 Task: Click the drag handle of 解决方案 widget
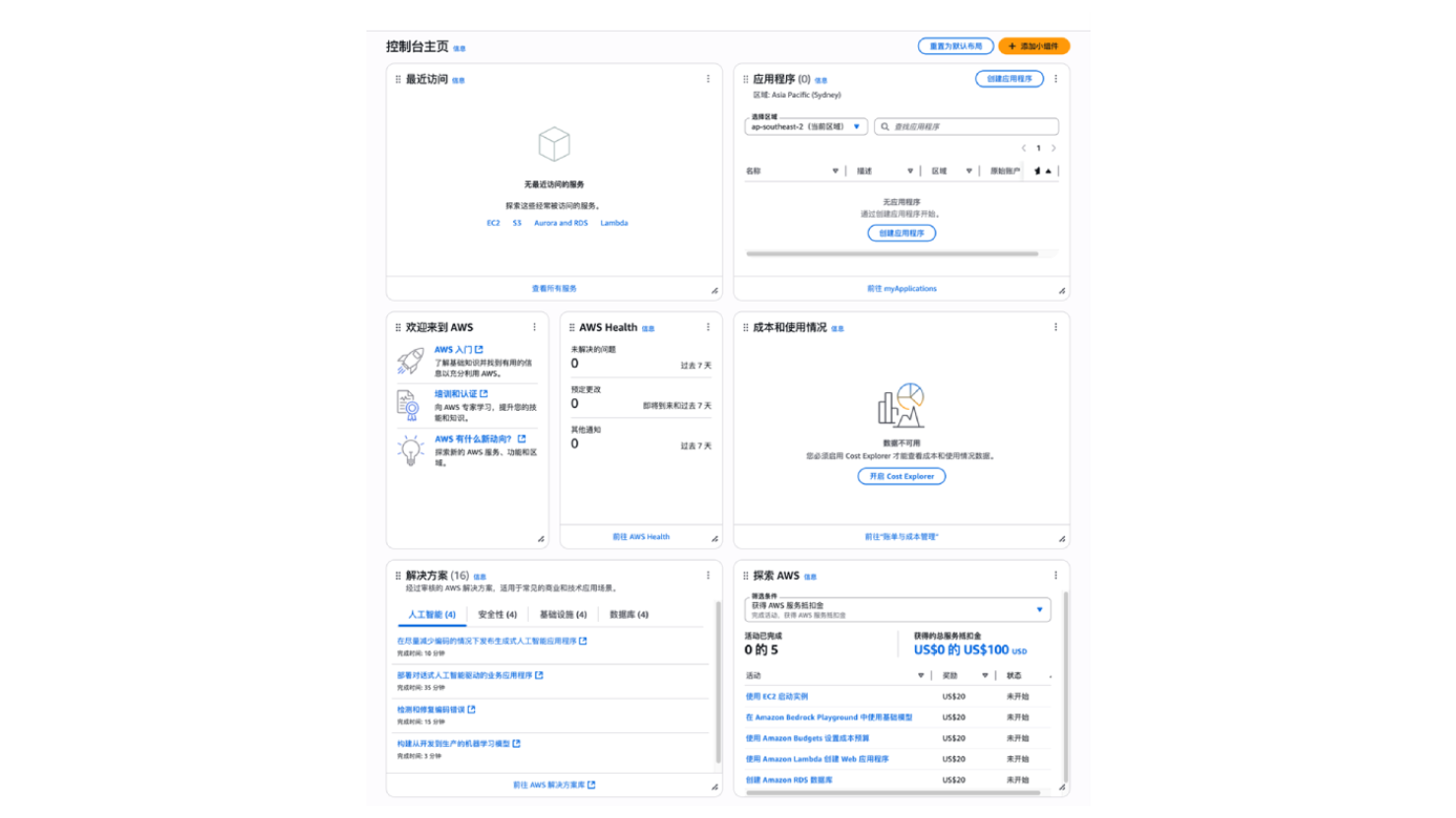398,576
